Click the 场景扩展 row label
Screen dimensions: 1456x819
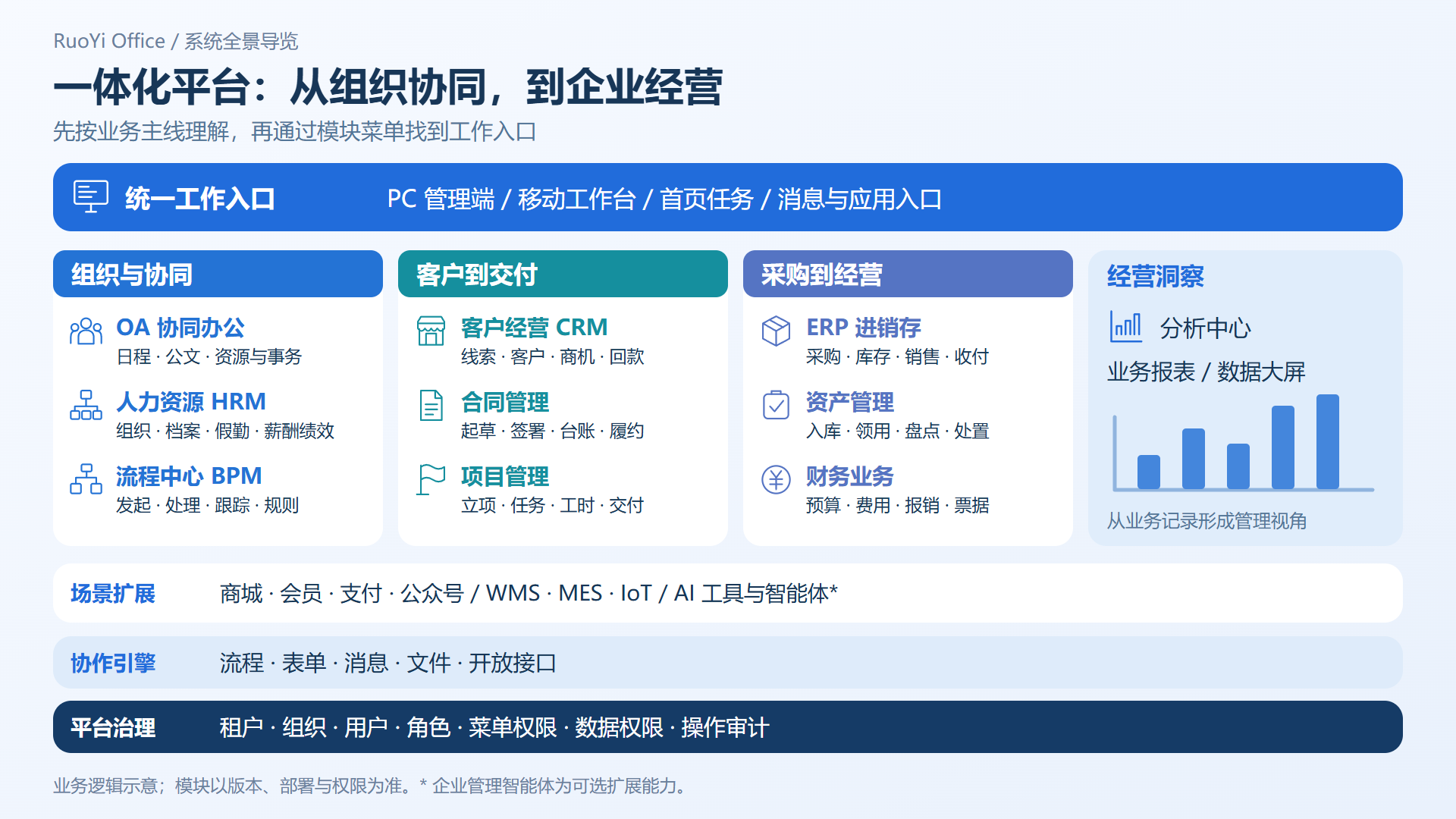113,593
